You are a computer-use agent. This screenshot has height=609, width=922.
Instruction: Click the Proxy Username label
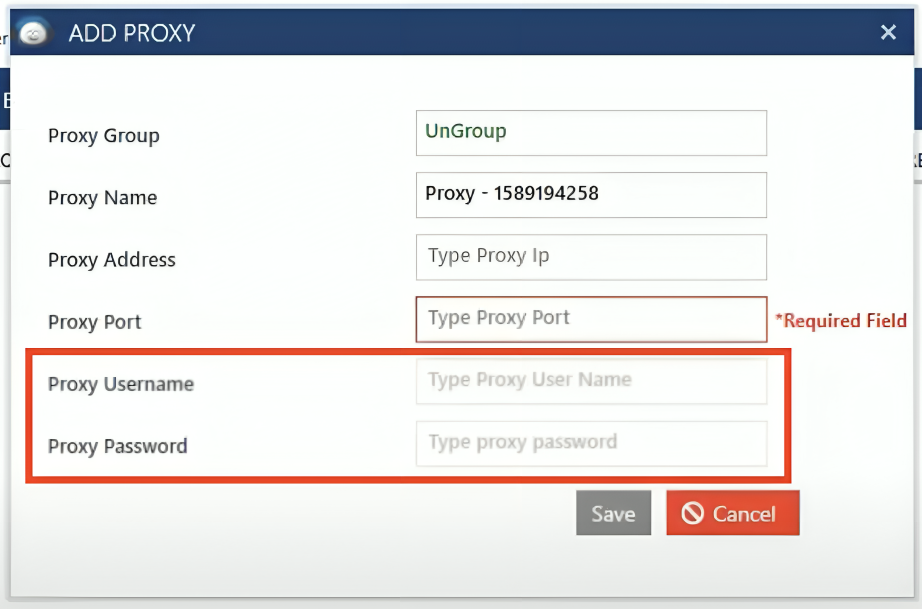(121, 384)
